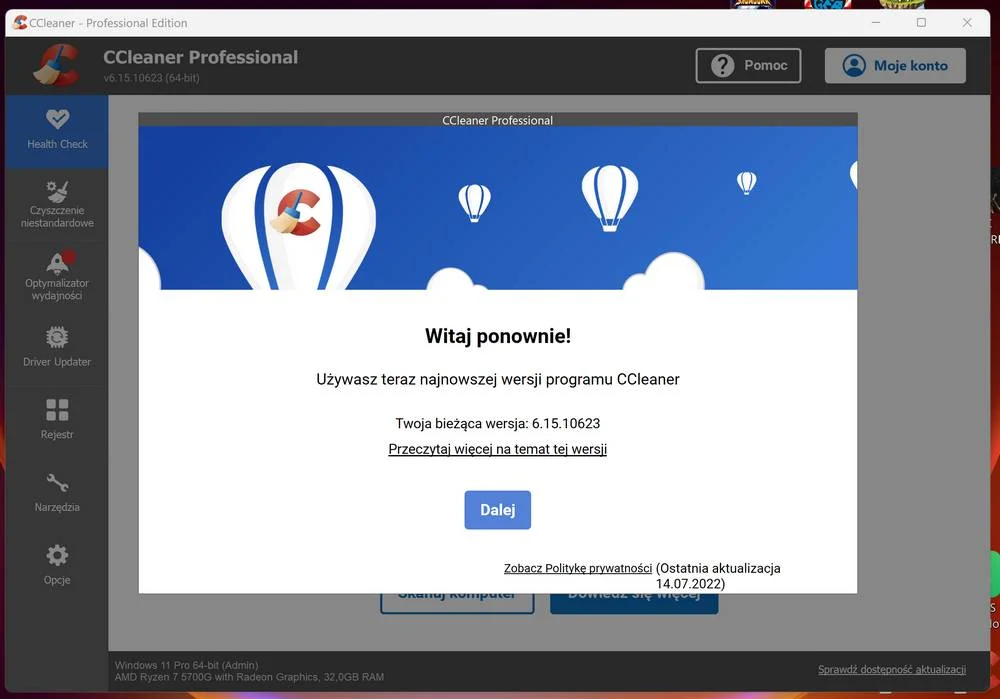Minimize the CCleaner window
The height and width of the screenshot is (699, 1000).
(x=876, y=22)
